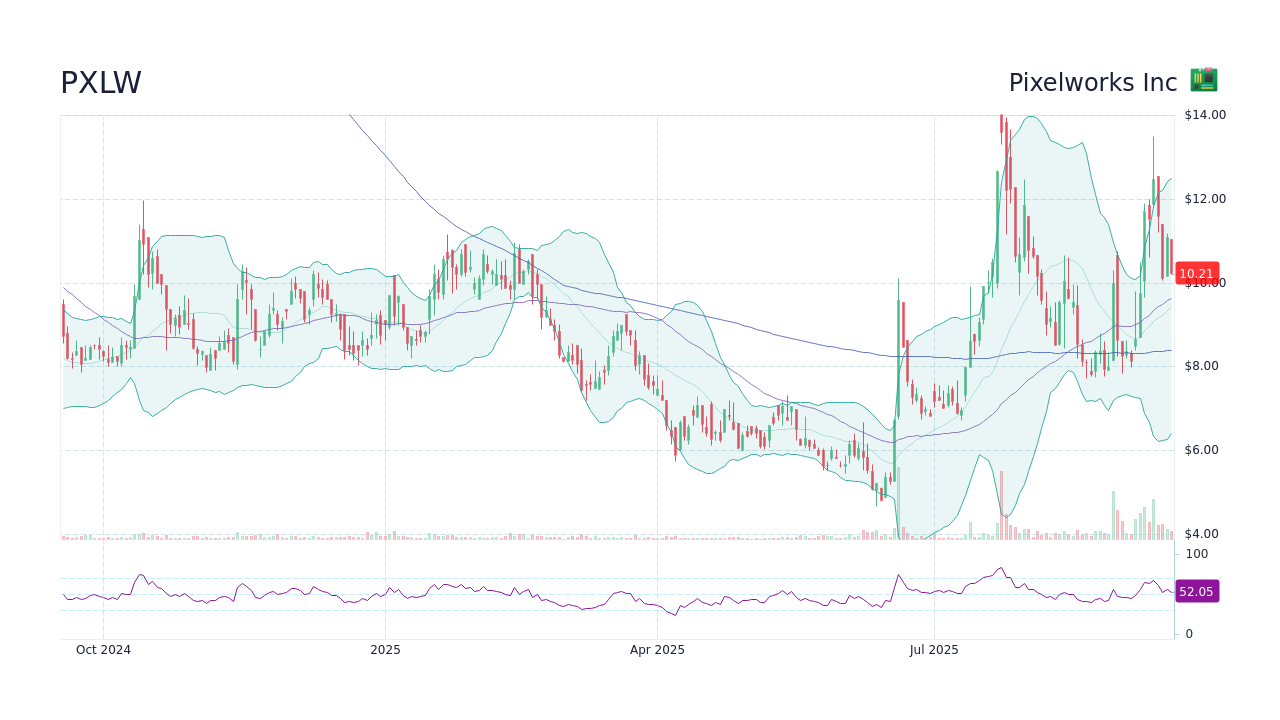1280x720 pixels.
Task: Select the Oct 2024 axis label
Action: [x=103, y=649]
